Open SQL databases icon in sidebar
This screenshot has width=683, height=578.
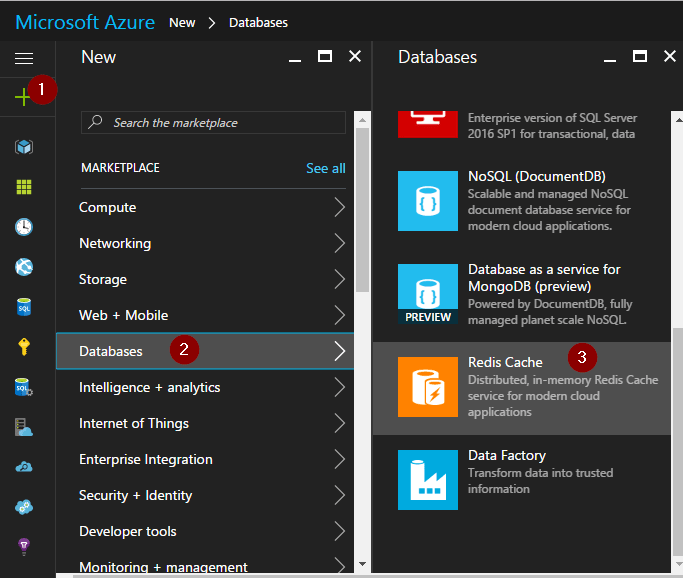(x=24, y=307)
